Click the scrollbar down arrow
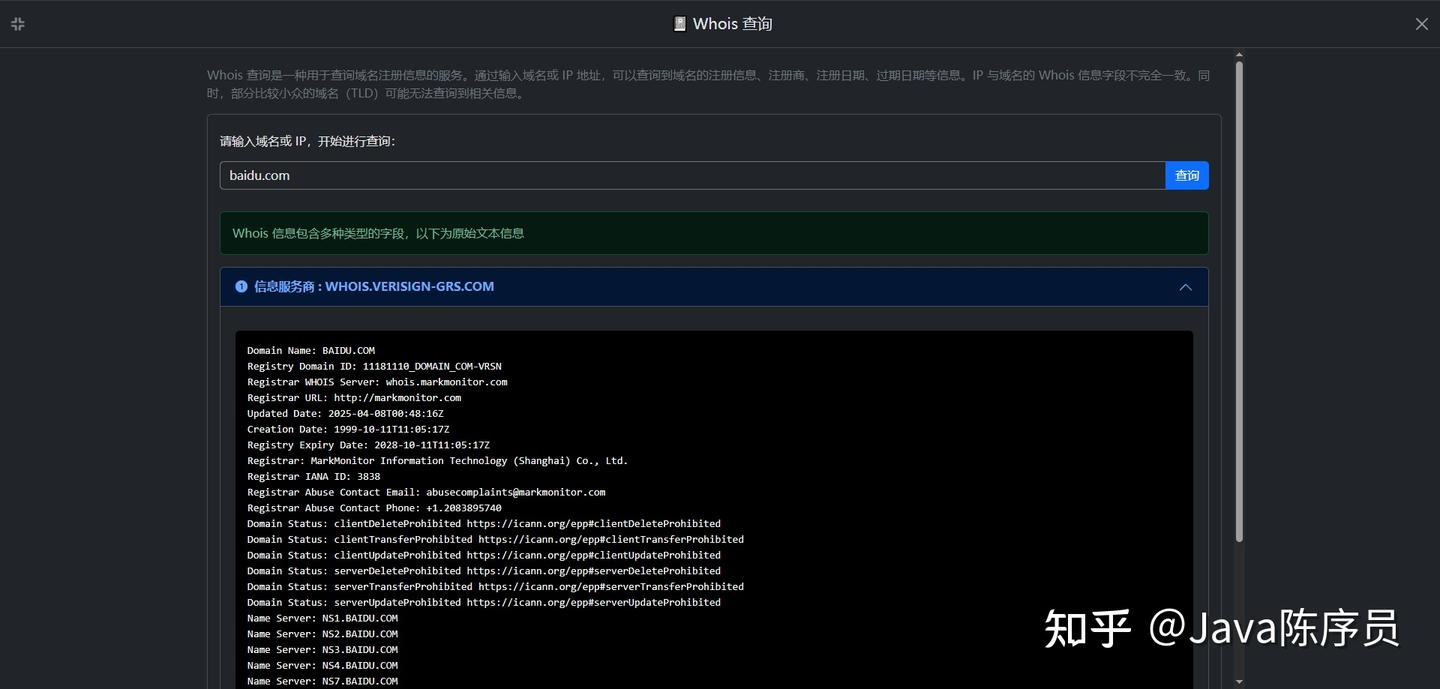The height and width of the screenshot is (689, 1440). [1239, 682]
